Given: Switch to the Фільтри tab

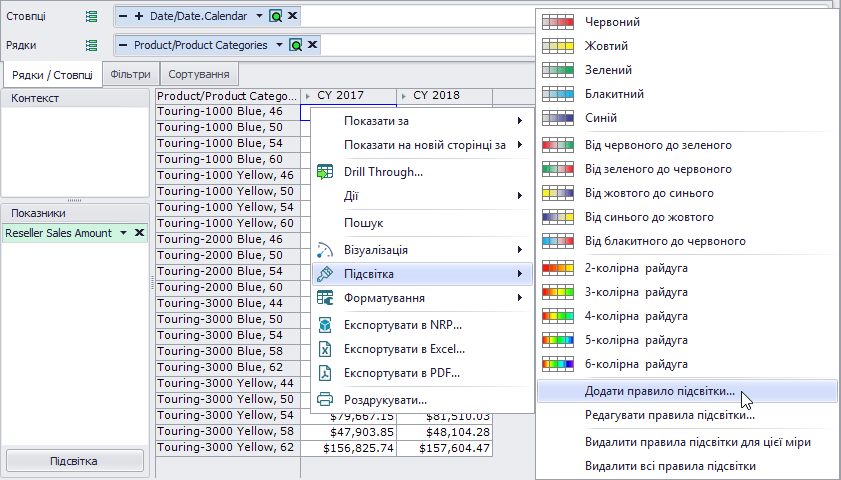Looking at the screenshot, I should (130, 74).
